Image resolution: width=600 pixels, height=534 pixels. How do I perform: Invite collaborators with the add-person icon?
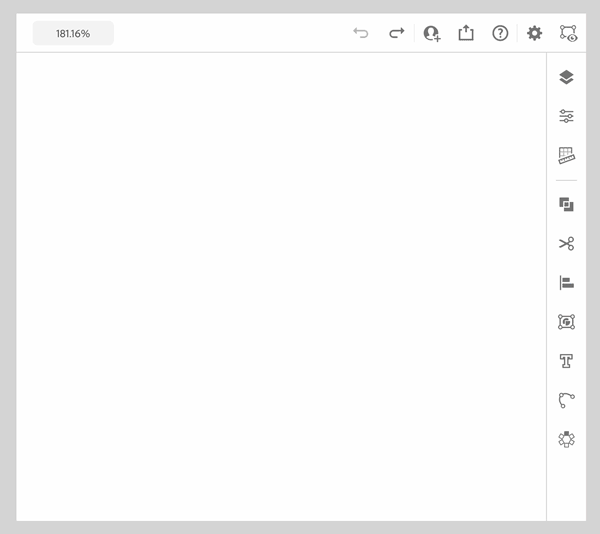[432, 33]
